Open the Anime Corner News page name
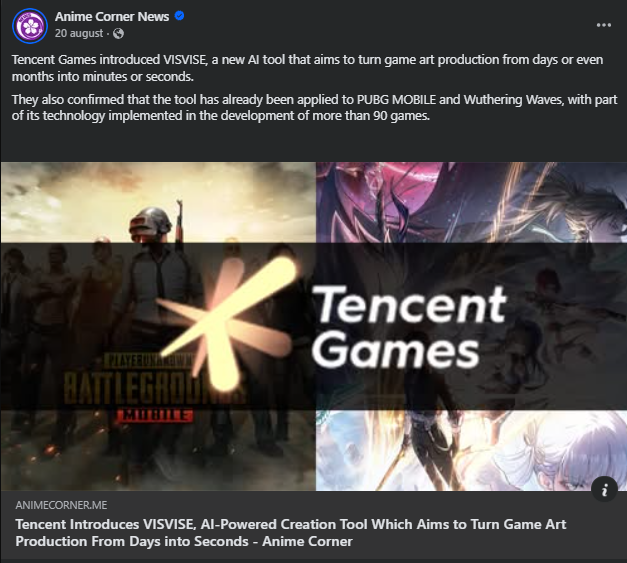The width and height of the screenshot is (627, 563). (112, 16)
